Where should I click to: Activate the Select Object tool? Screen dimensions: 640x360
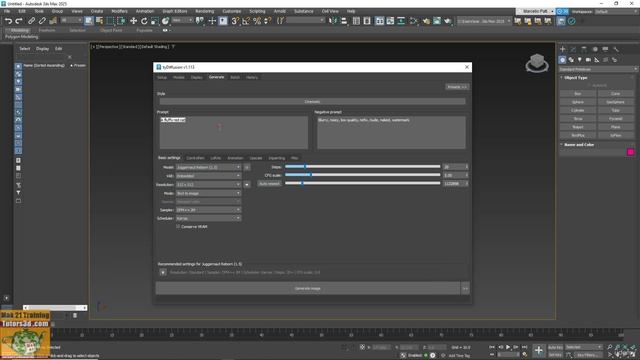tap(89, 21)
